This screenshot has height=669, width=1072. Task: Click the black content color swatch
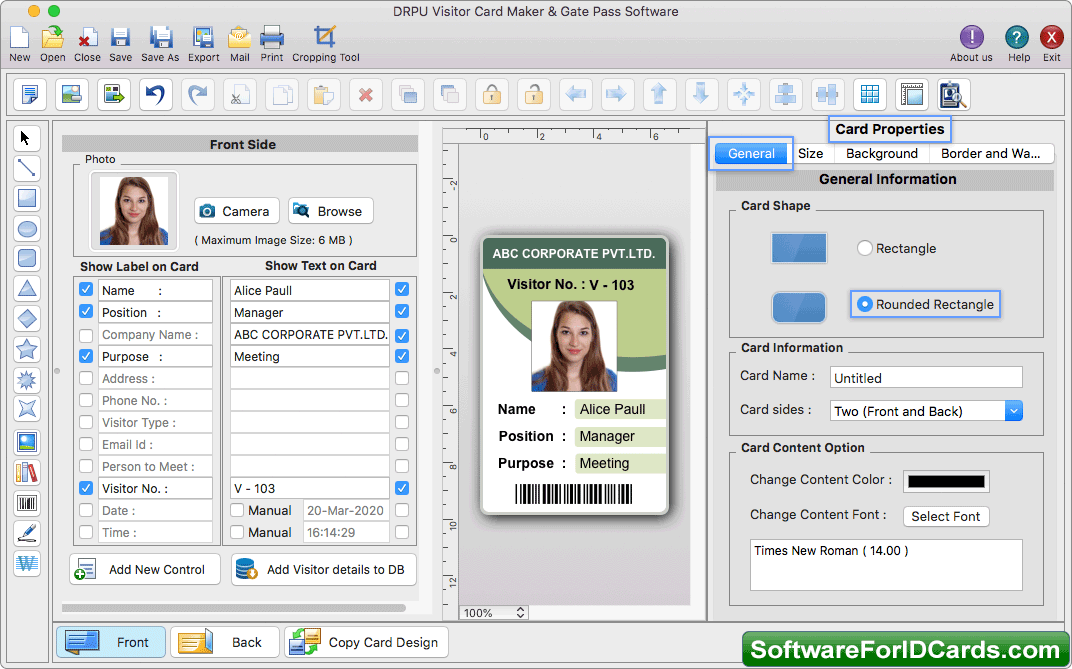[x=946, y=481]
